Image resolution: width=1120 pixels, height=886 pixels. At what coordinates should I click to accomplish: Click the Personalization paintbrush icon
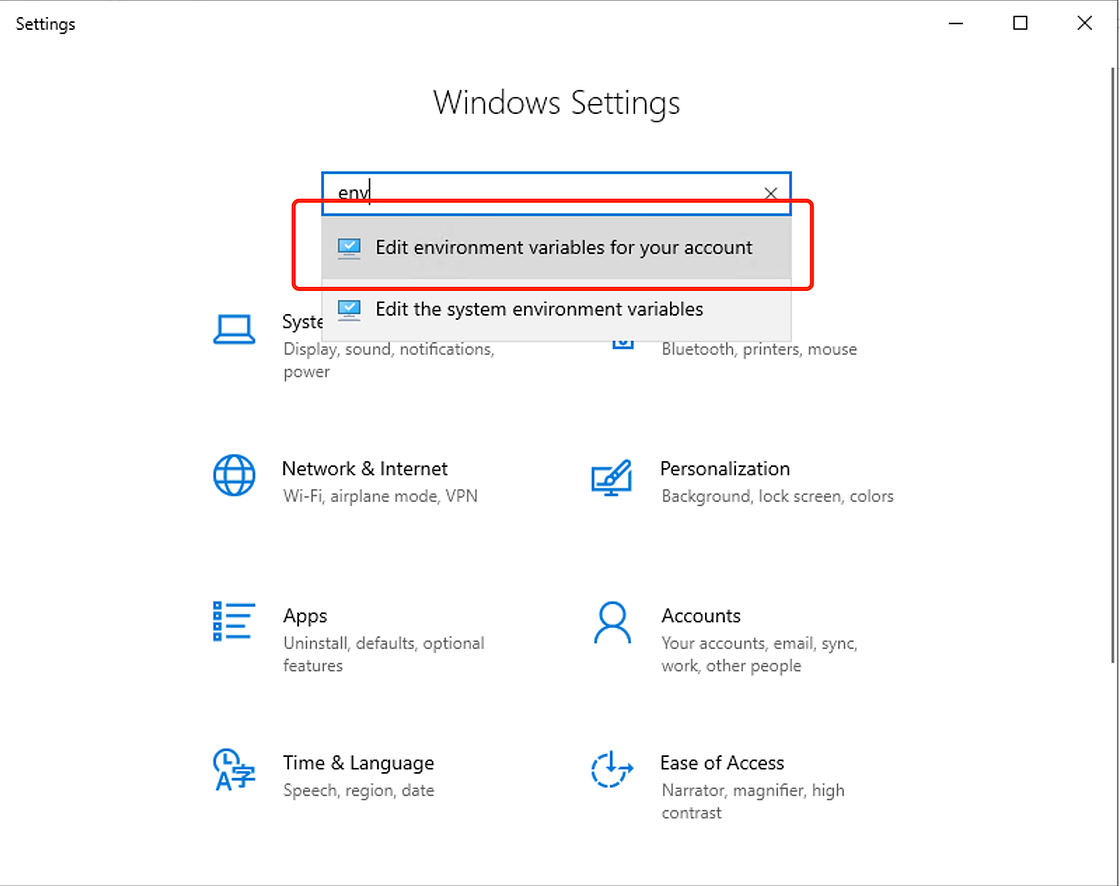pos(612,478)
